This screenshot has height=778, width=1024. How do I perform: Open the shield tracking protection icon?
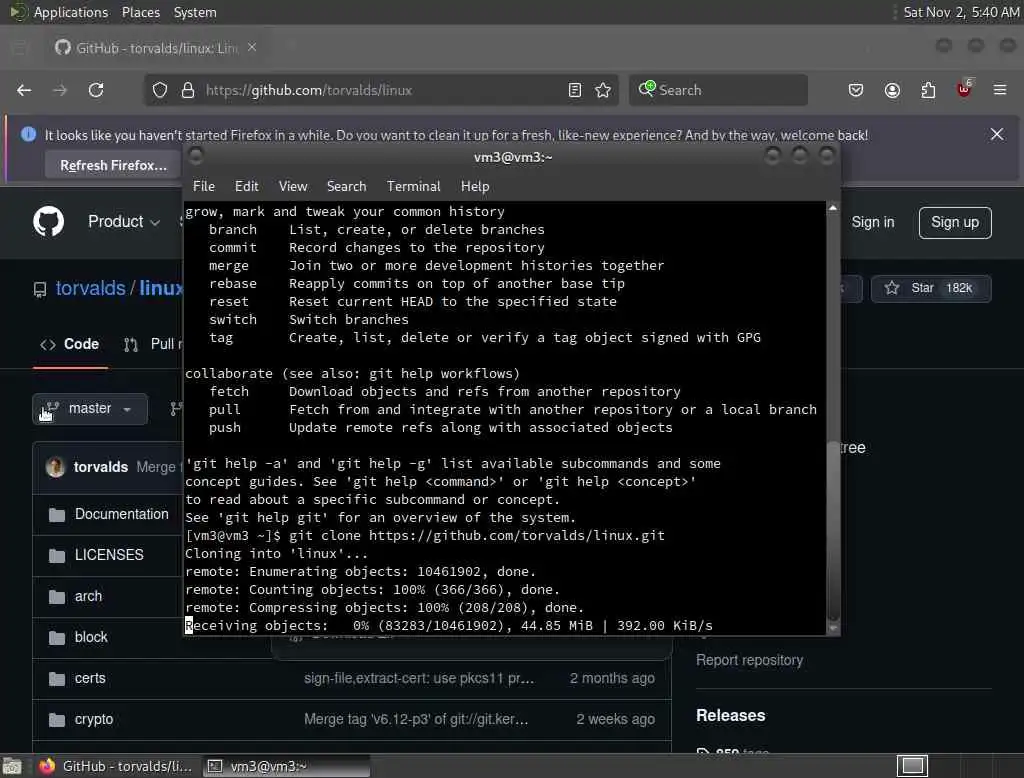(x=159, y=90)
